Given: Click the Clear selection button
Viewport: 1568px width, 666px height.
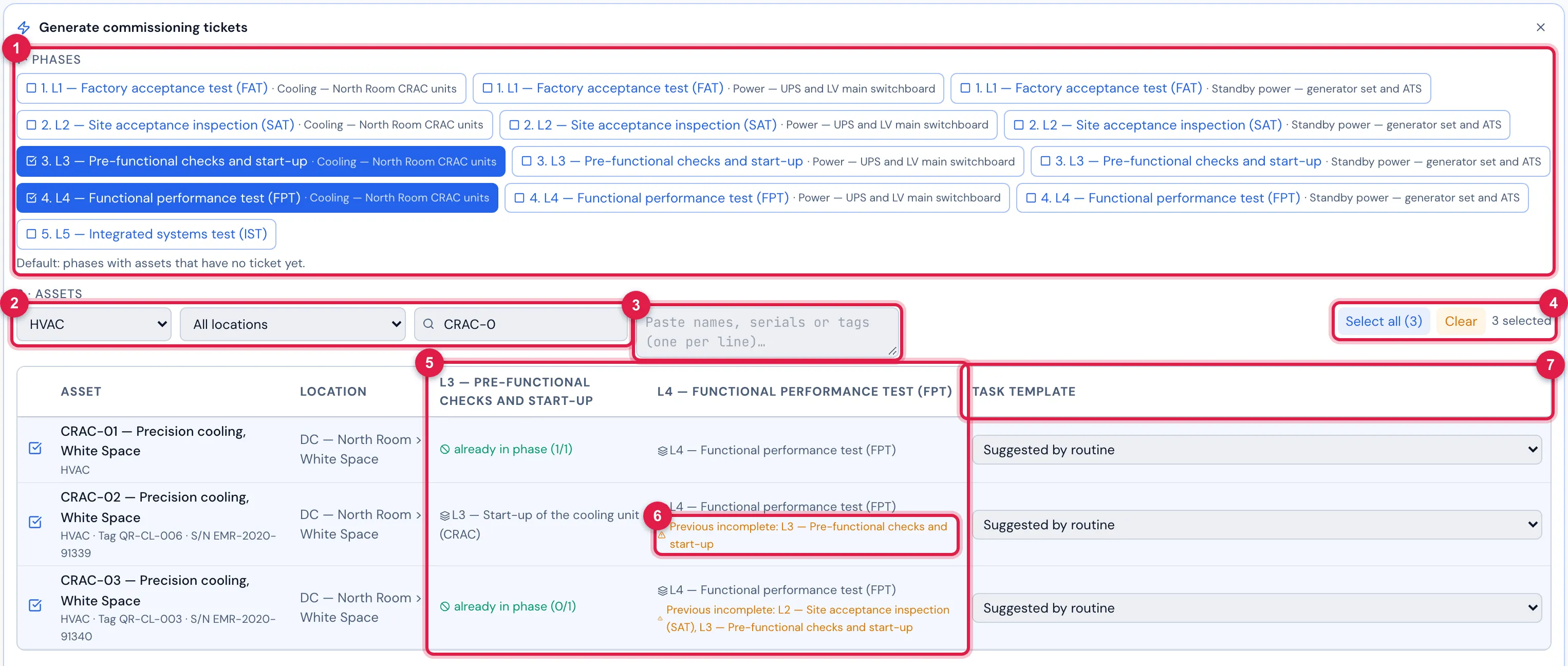Looking at the screenshot, I should coord(1460,321).
